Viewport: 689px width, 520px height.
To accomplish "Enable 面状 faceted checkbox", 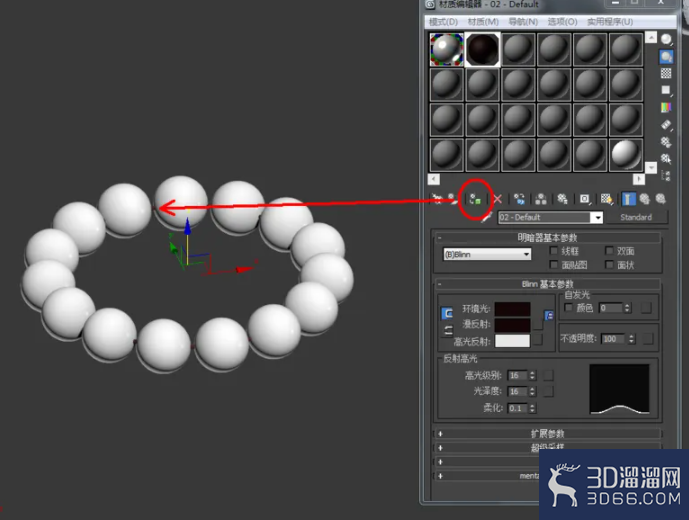I will pyautogui.click(x=609, y=264).
